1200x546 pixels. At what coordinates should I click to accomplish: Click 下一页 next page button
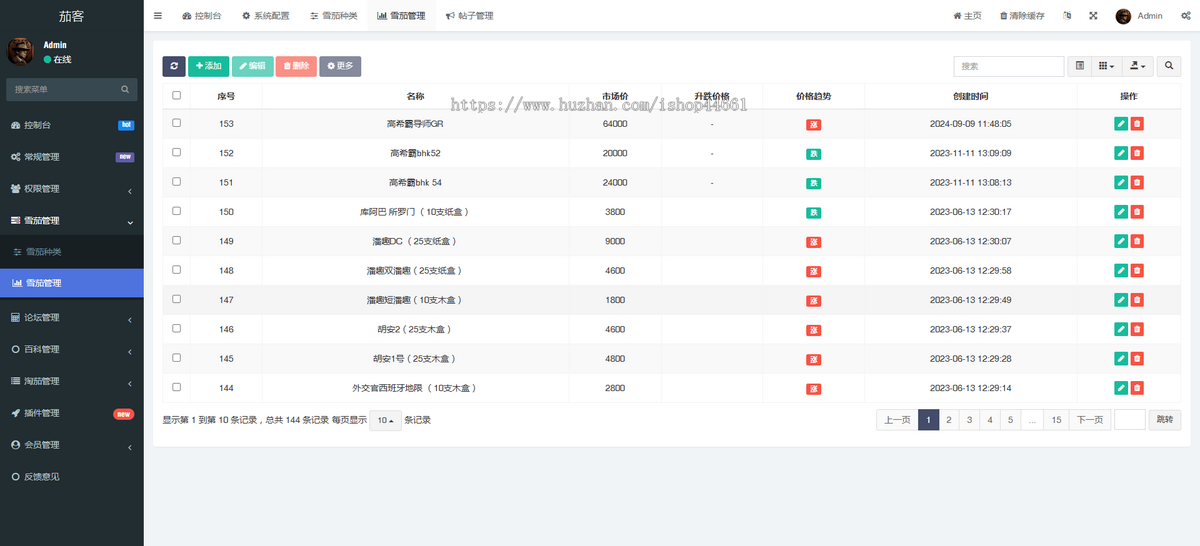(x=1089, y=420)
